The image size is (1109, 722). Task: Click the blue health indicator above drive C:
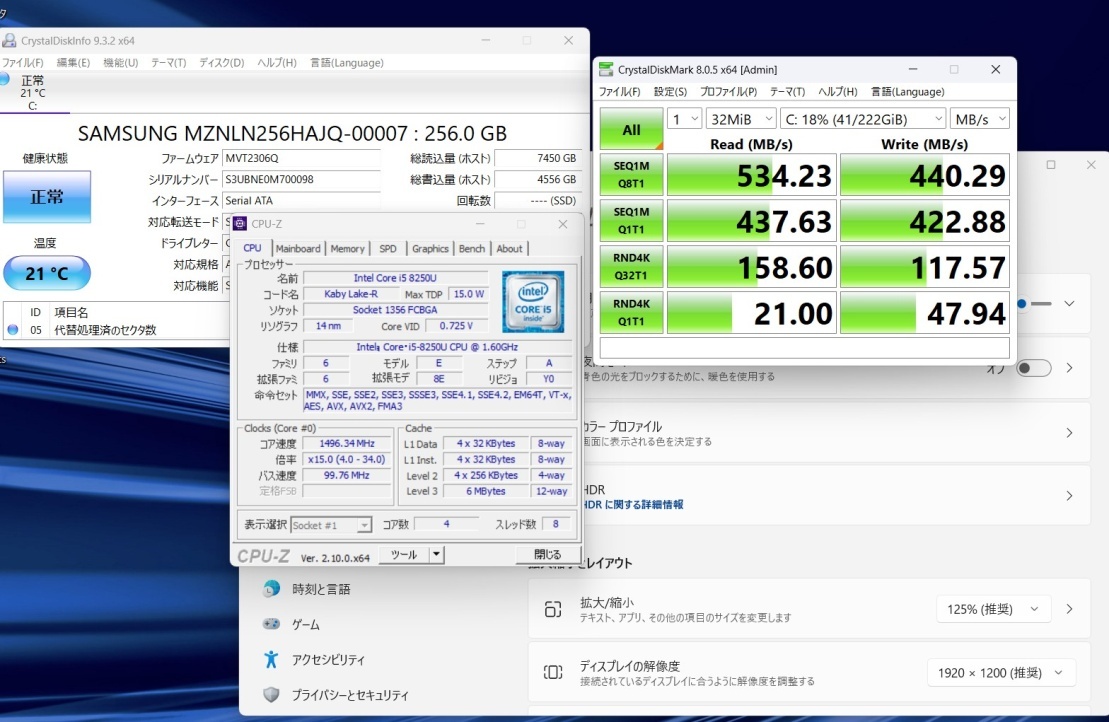[x=4, y=79]
